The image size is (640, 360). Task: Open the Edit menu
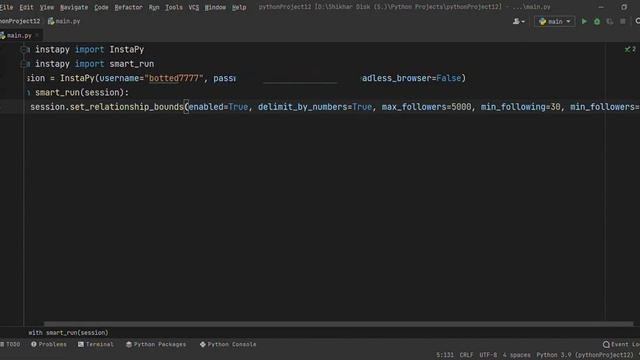[26, 7]
